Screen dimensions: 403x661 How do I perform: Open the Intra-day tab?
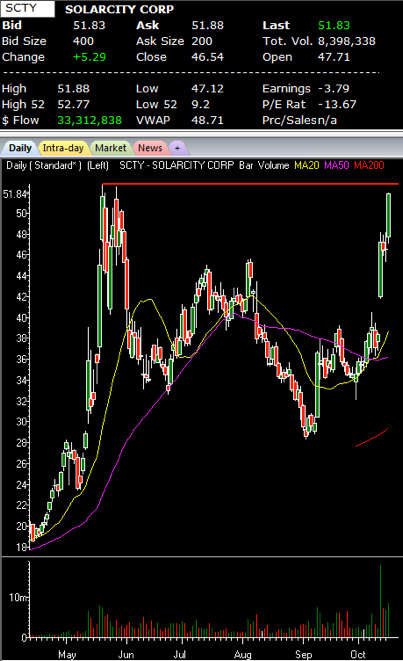tap(63, 148)
